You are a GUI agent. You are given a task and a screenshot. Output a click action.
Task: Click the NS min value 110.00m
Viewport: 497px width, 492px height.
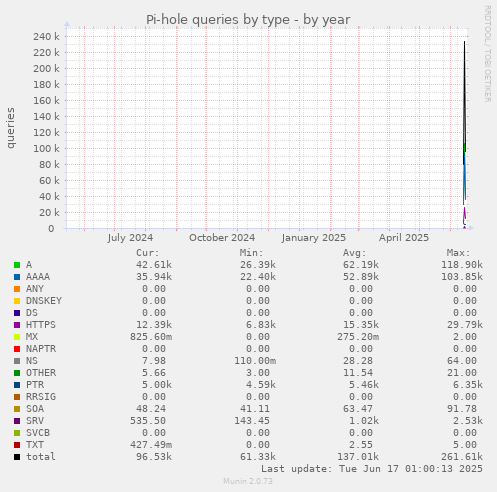255,361
